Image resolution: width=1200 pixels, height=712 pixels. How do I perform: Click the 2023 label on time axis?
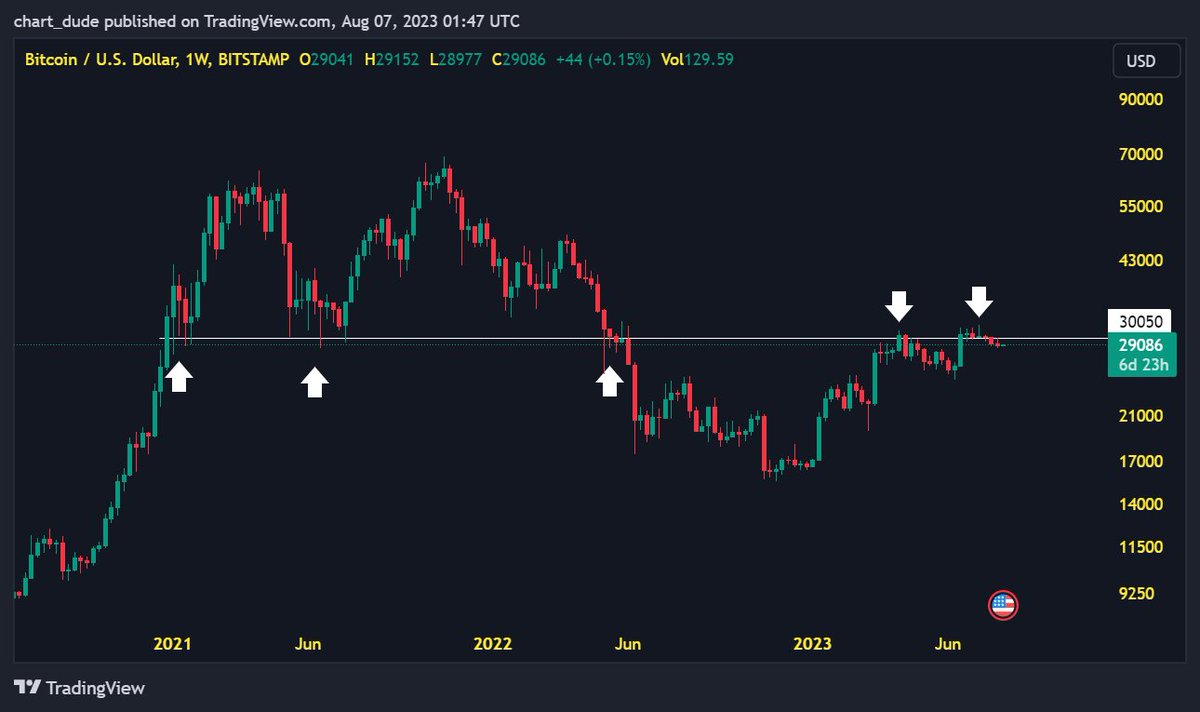click(x=813, y=643)
